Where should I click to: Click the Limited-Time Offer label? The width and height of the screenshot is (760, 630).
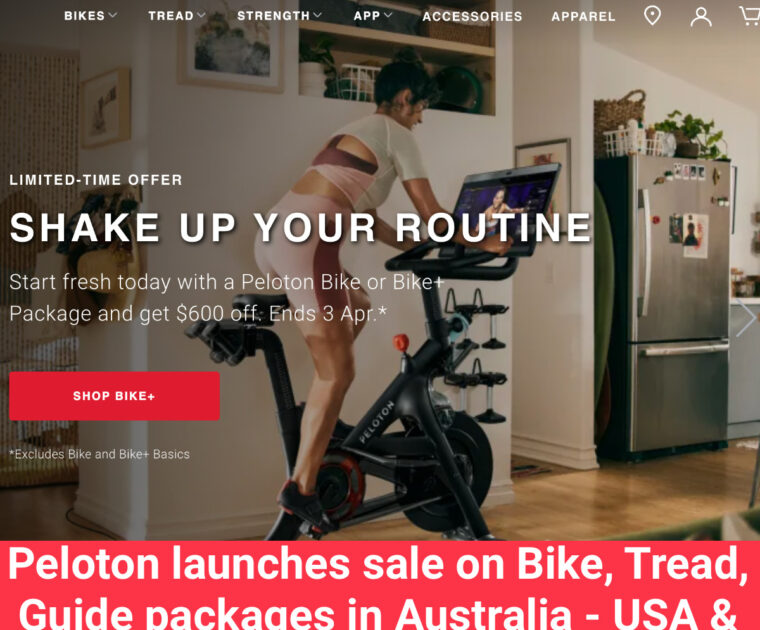[96, 180]
